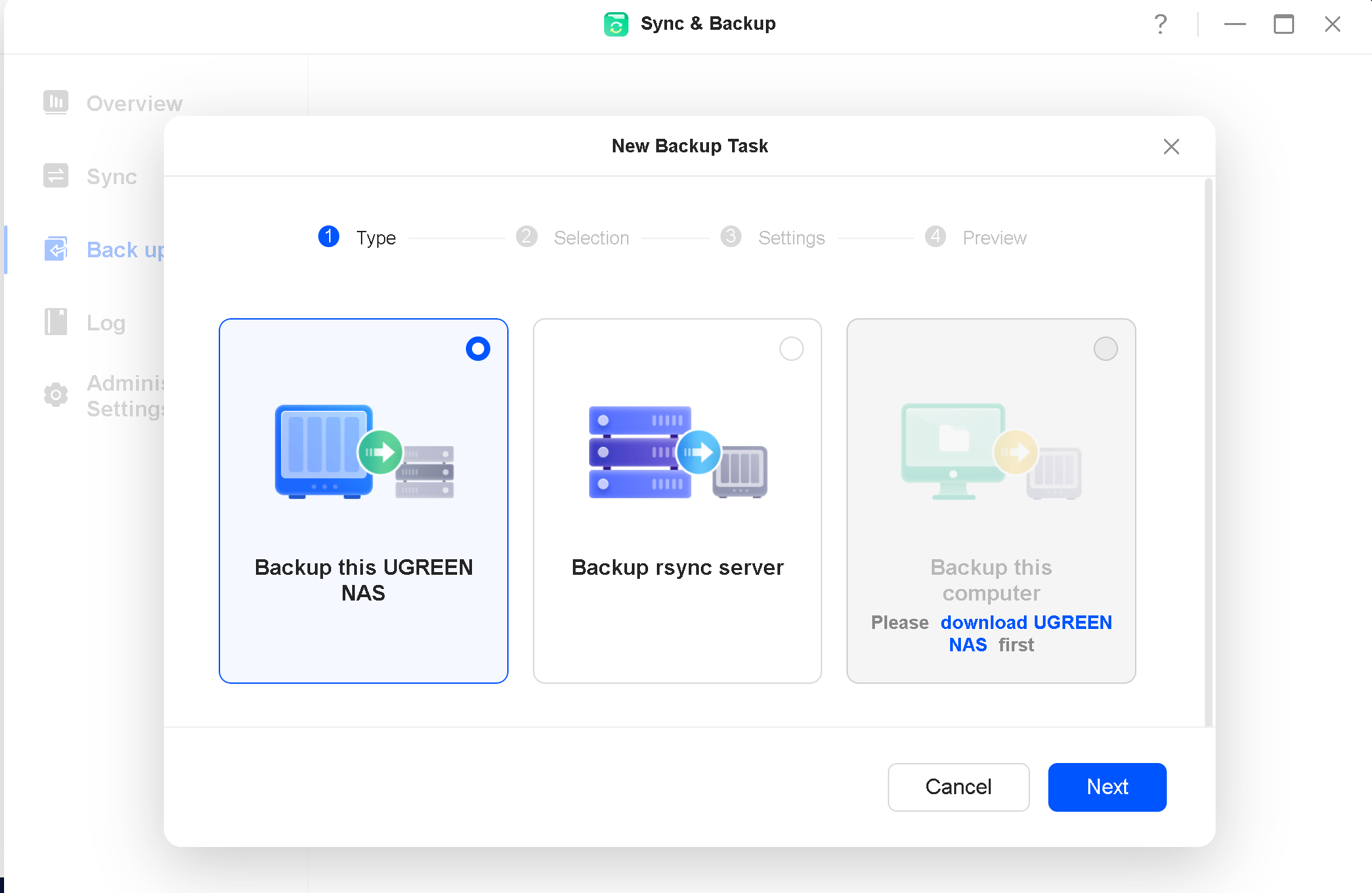Open the Overview panel in sidebar

56,102
